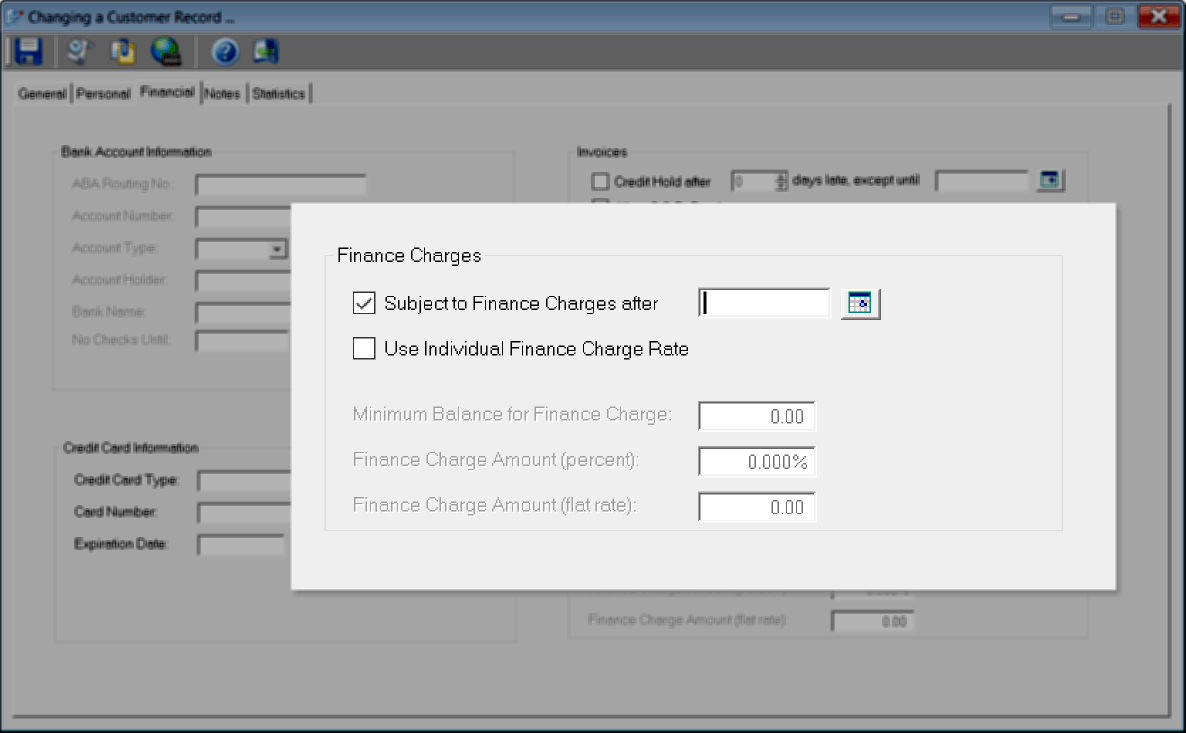1186x733 pixels.
Task: Click the Expiration Date field
Action: click(x=242, y=545)
